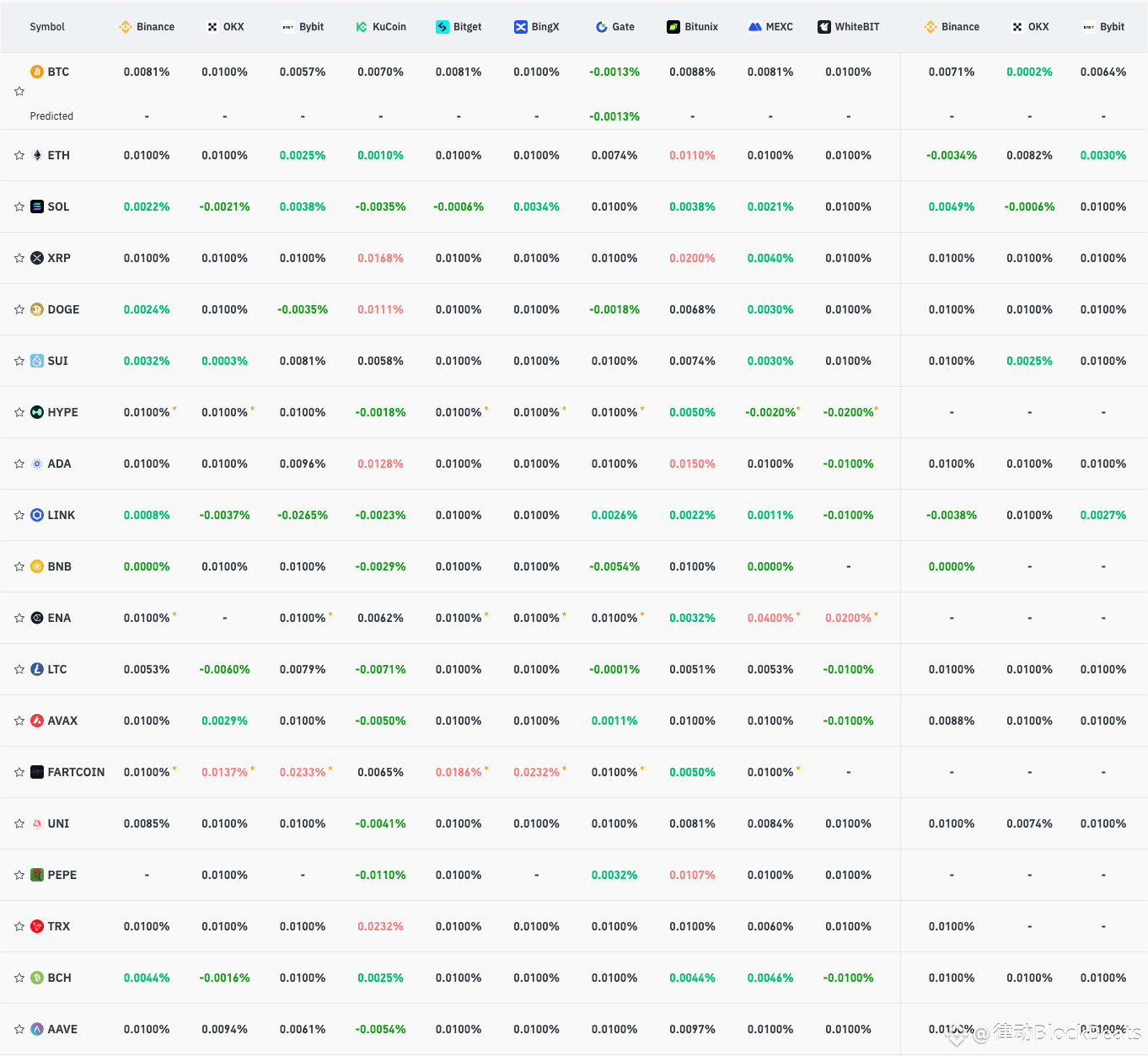Select the first OKX column header
Viewport: 1148px width, 1056px height.
pyautogui.click(x=225, y=27)
